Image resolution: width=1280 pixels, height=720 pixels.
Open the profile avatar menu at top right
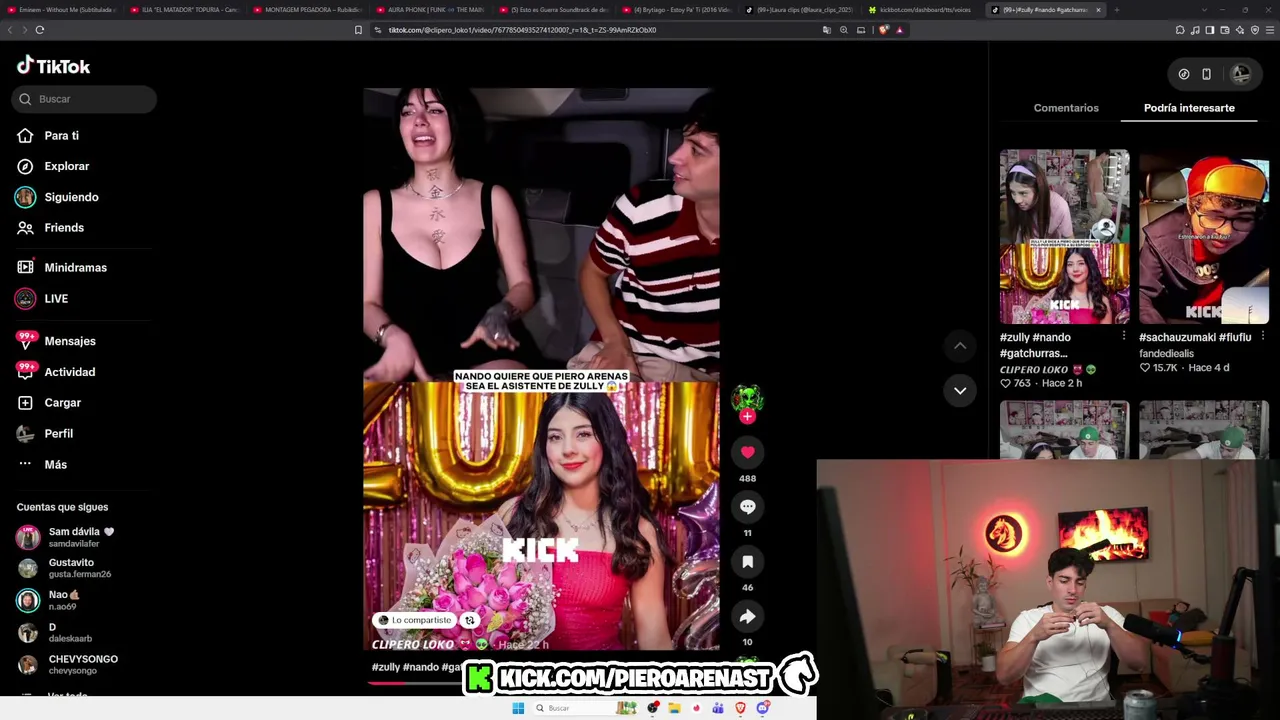tap(1241, 74)
